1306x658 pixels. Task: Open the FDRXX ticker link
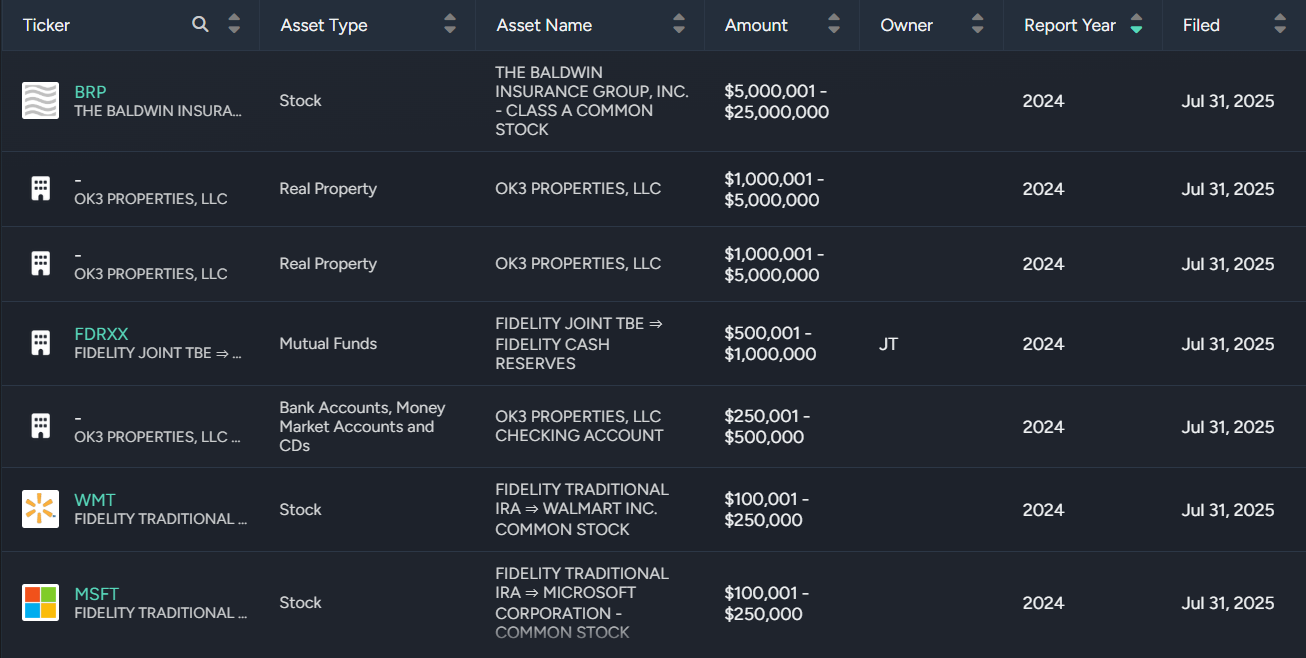[101, 334]
